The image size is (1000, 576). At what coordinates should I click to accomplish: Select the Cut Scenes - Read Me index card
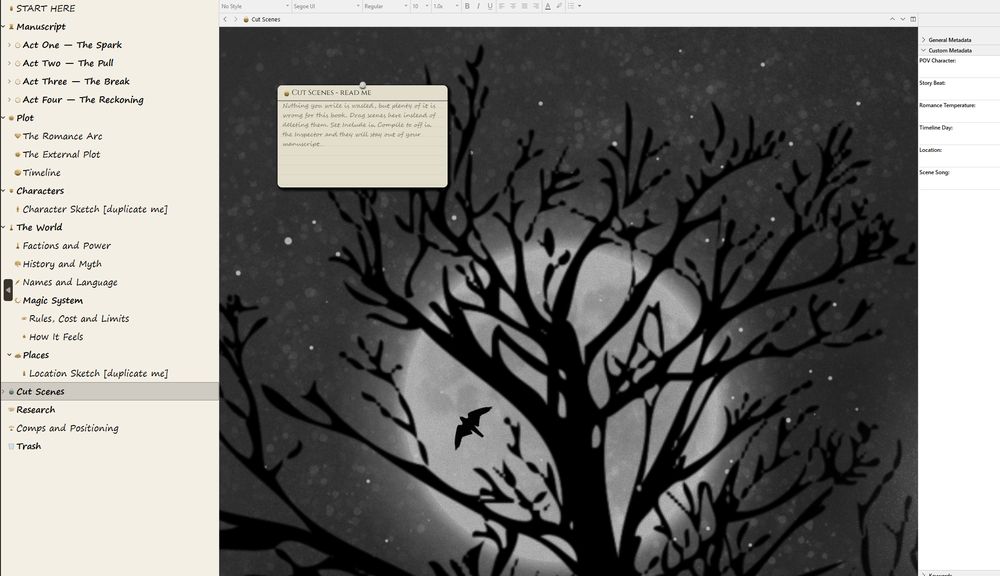click(x=362, y=137)
